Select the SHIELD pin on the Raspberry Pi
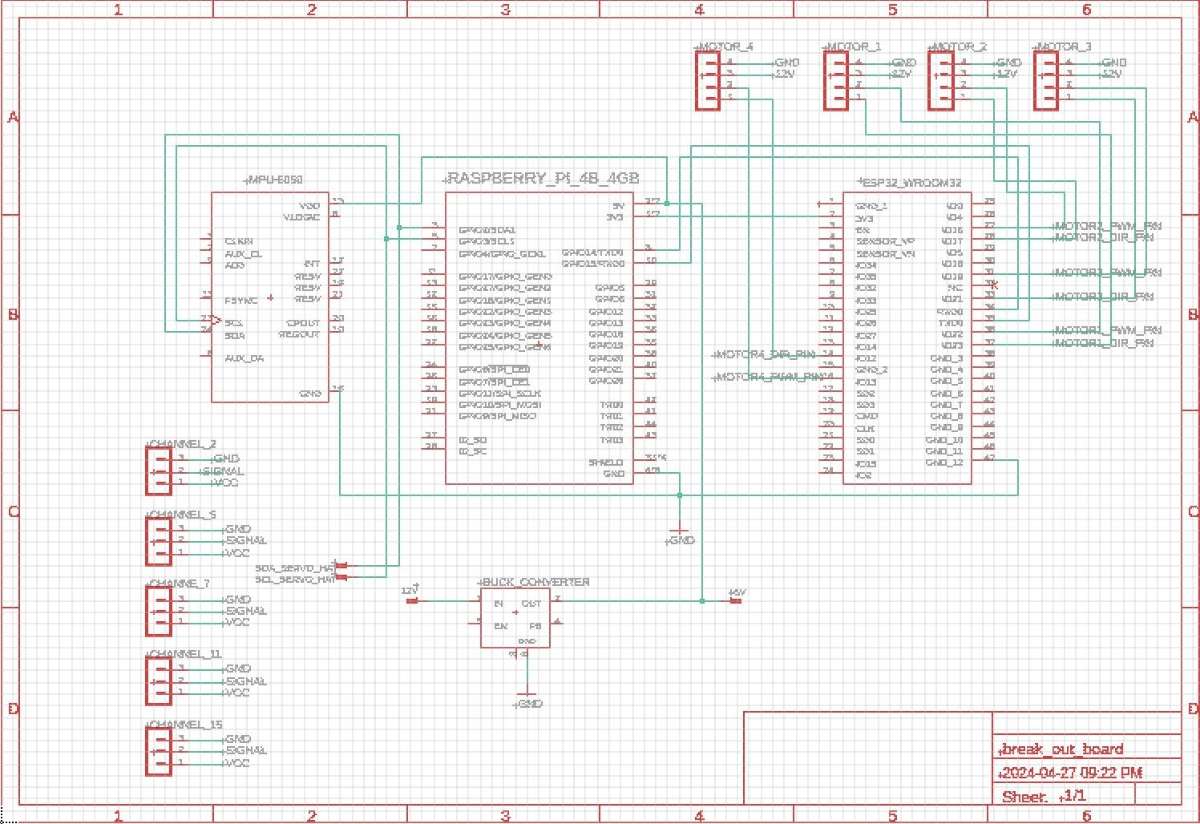Image resolution: width=1200 pixels, height=824 pixels. 607,463
